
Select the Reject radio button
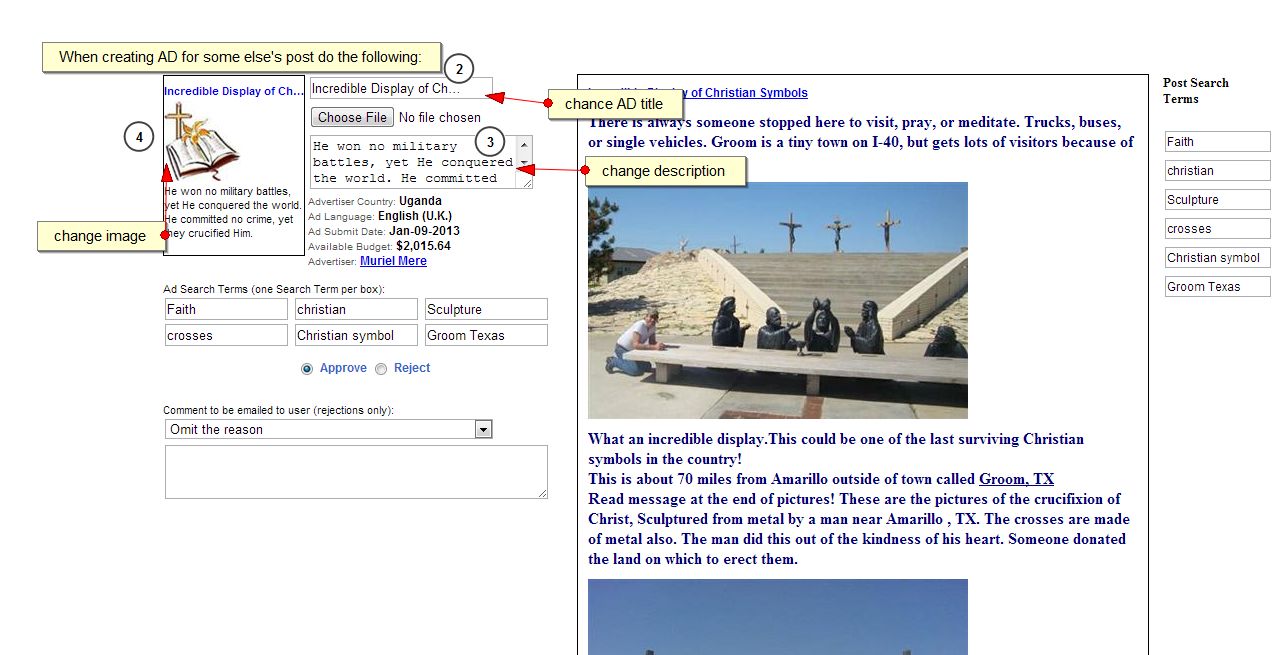click(x=381, y=369)
